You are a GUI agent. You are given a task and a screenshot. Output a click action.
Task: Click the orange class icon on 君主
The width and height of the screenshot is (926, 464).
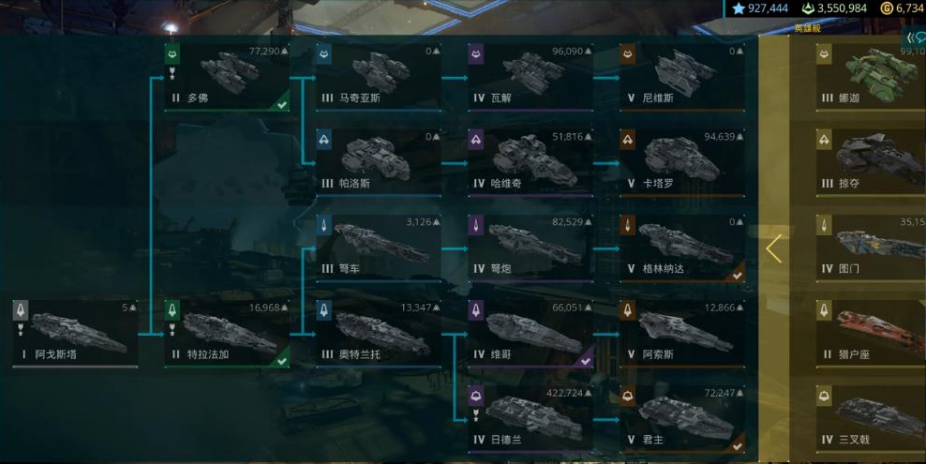[x=628, y=396]
